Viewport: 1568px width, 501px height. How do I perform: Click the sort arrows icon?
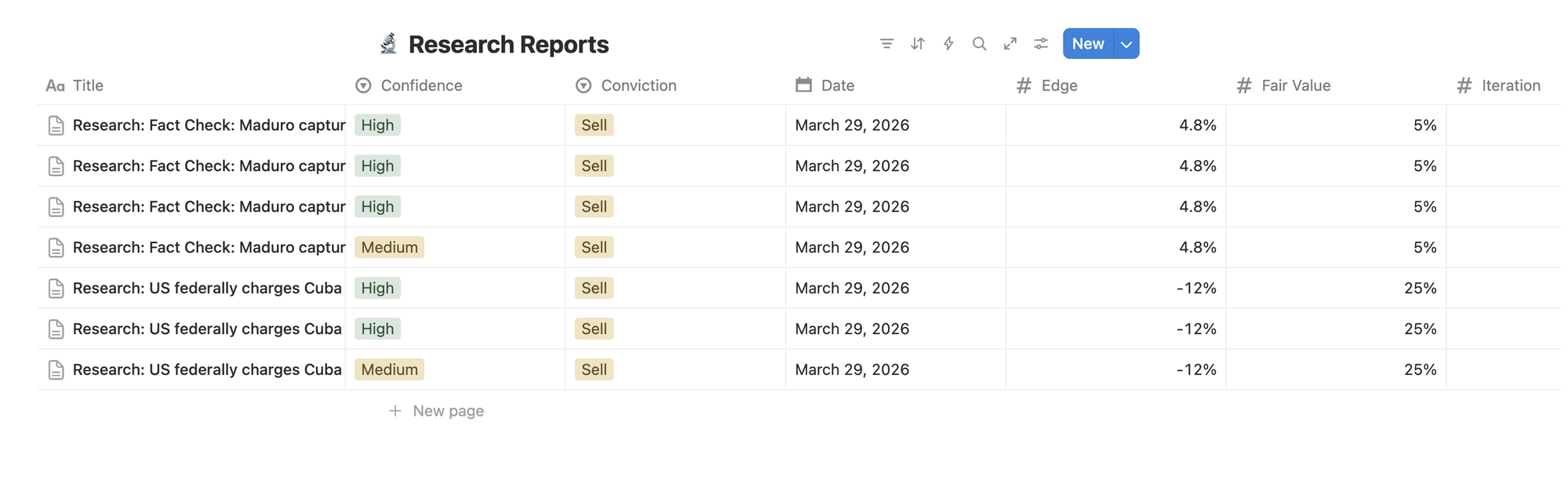pos(918,44)
